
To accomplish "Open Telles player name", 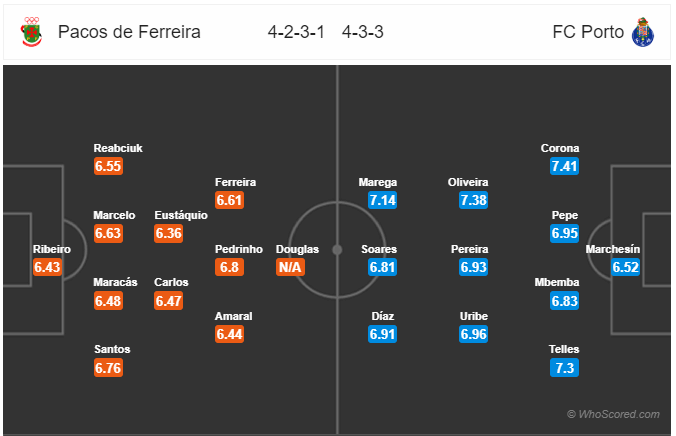I will (x=564, y=349).
